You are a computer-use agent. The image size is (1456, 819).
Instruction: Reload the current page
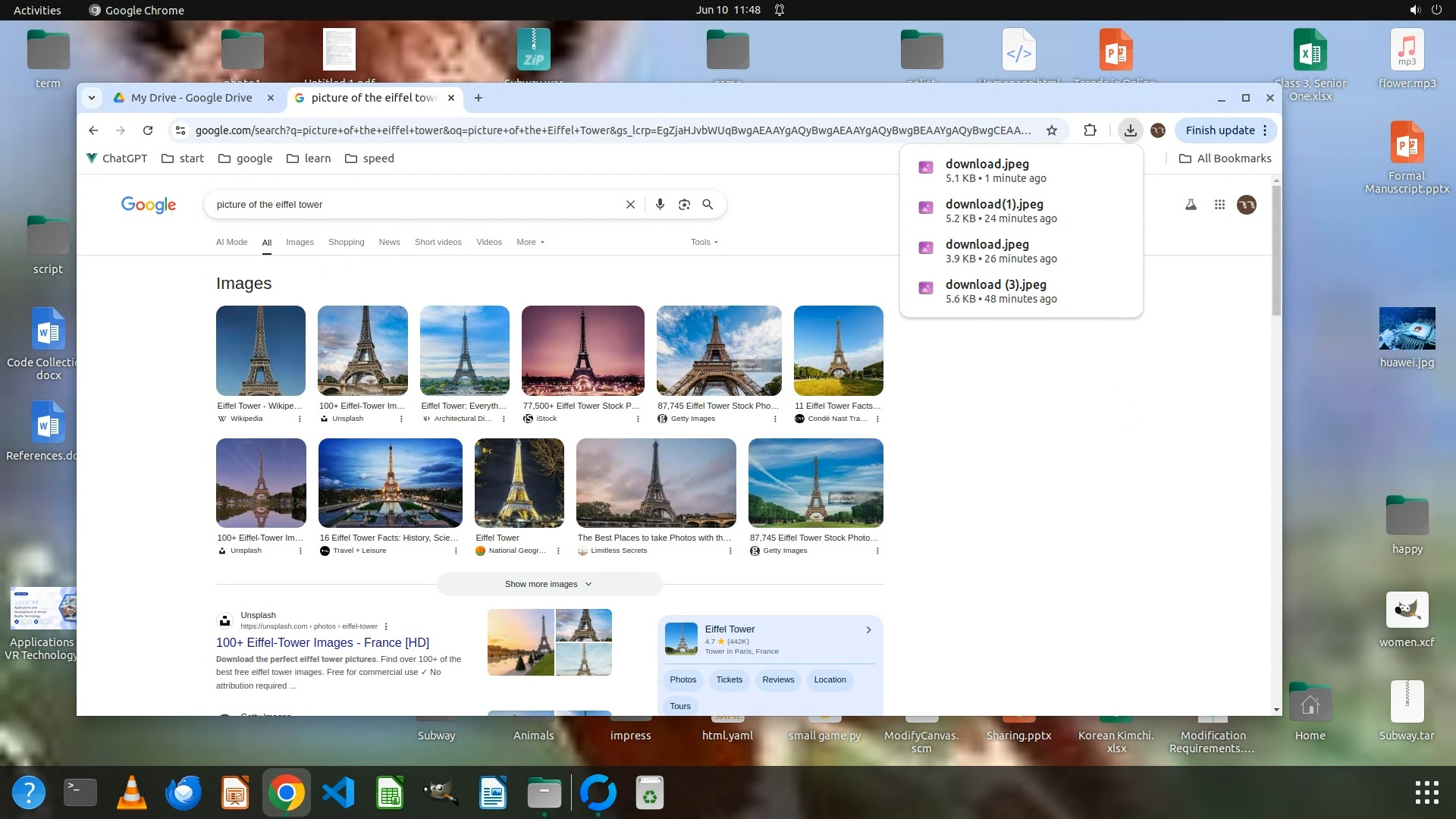[x=148, y=130]
